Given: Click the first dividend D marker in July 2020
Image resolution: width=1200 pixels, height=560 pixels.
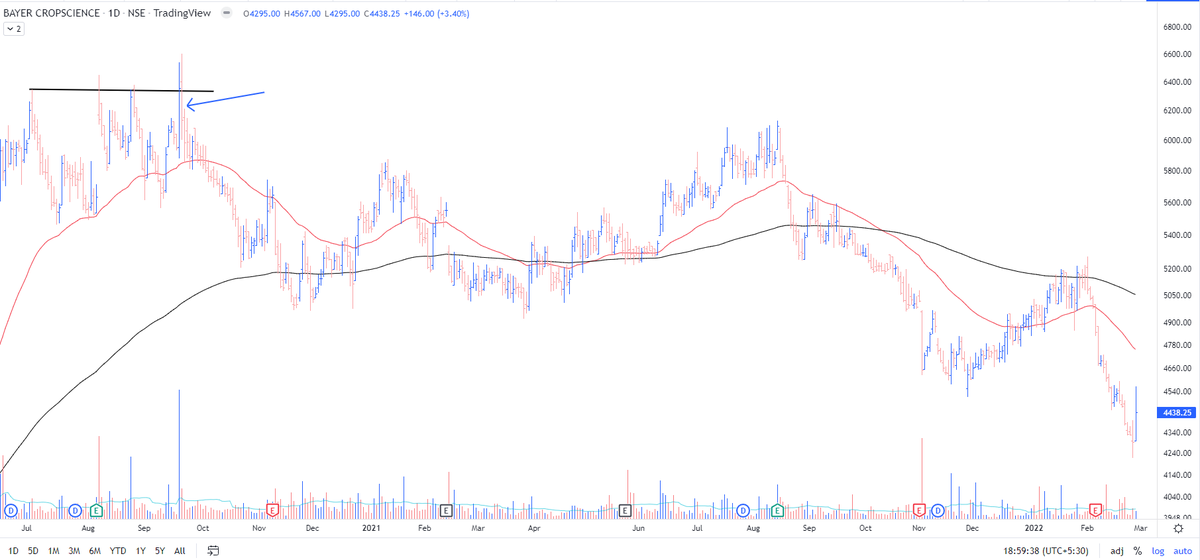Looking at the screenshot, I should point(9,510).
